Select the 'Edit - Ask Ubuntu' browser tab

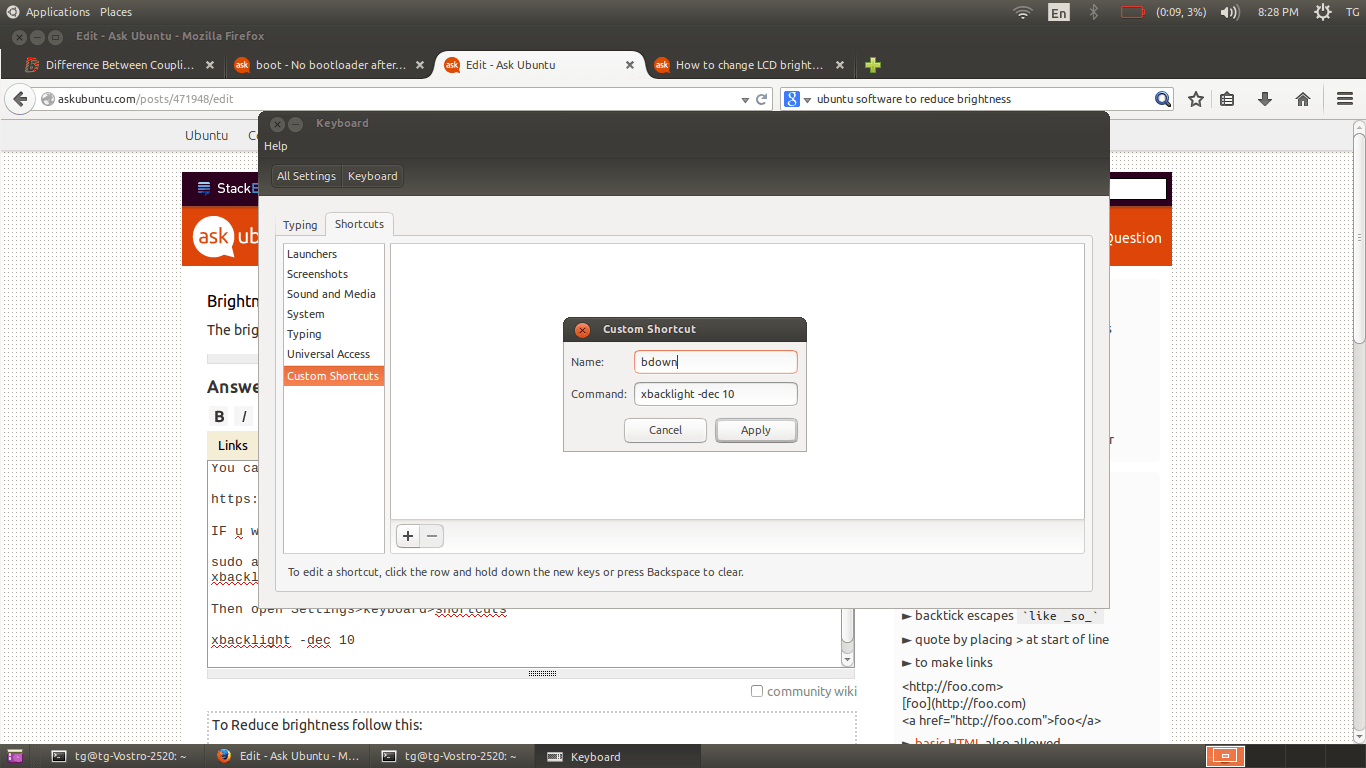point(539,65)
